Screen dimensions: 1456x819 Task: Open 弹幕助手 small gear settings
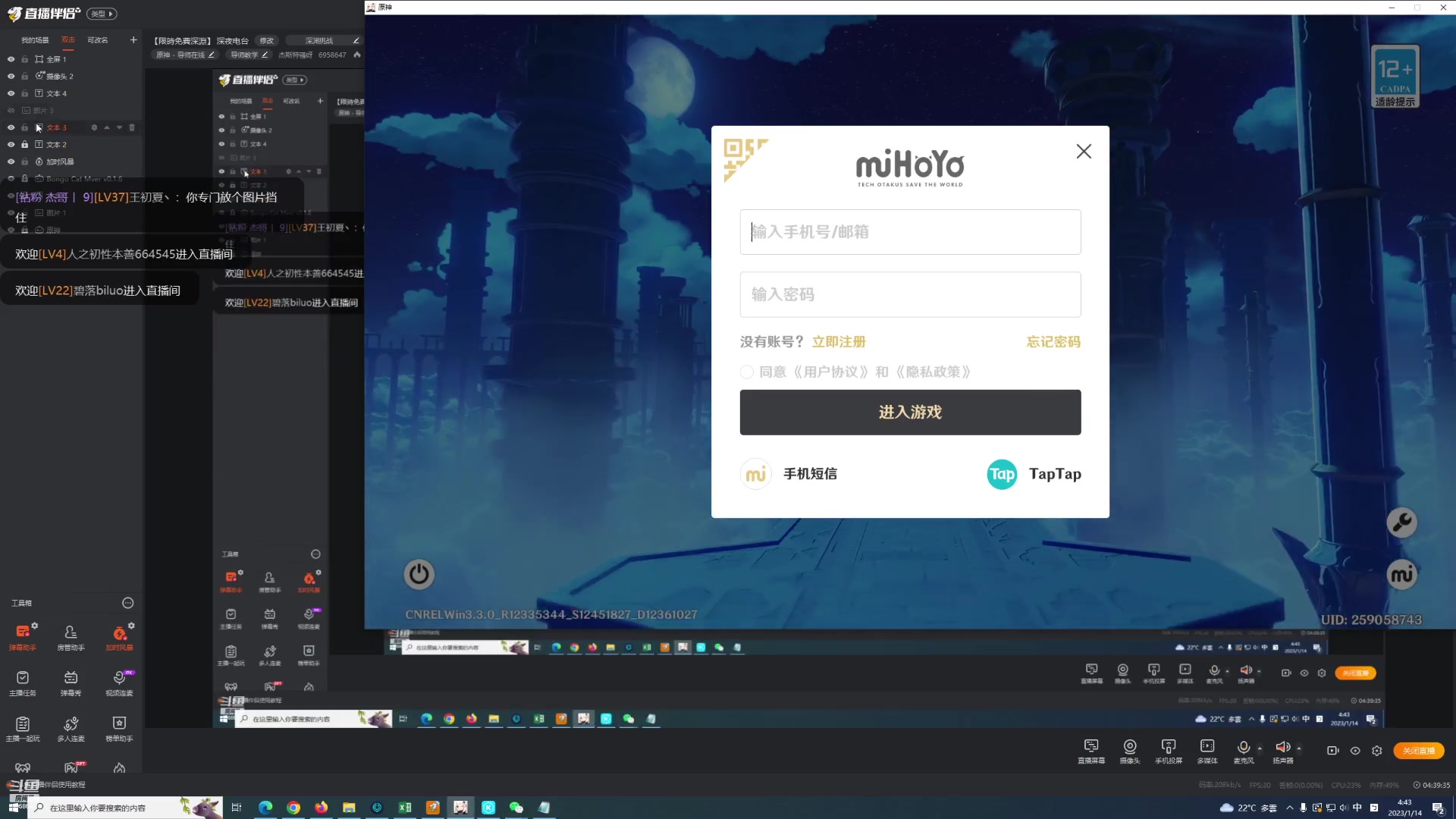click(x=35, y=626)
